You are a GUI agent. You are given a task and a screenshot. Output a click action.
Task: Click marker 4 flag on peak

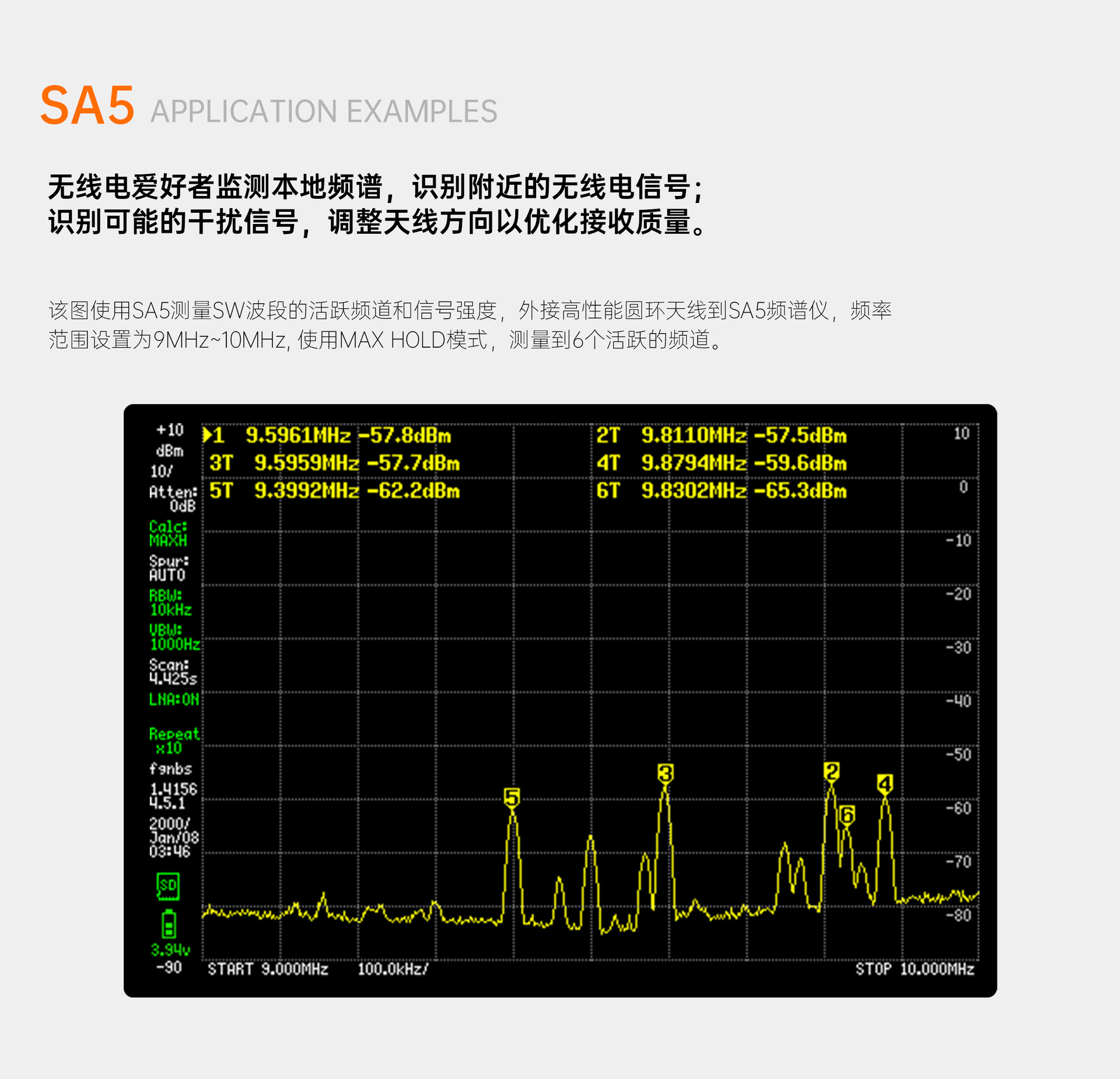pyautogui.click(x=885, y=784)
